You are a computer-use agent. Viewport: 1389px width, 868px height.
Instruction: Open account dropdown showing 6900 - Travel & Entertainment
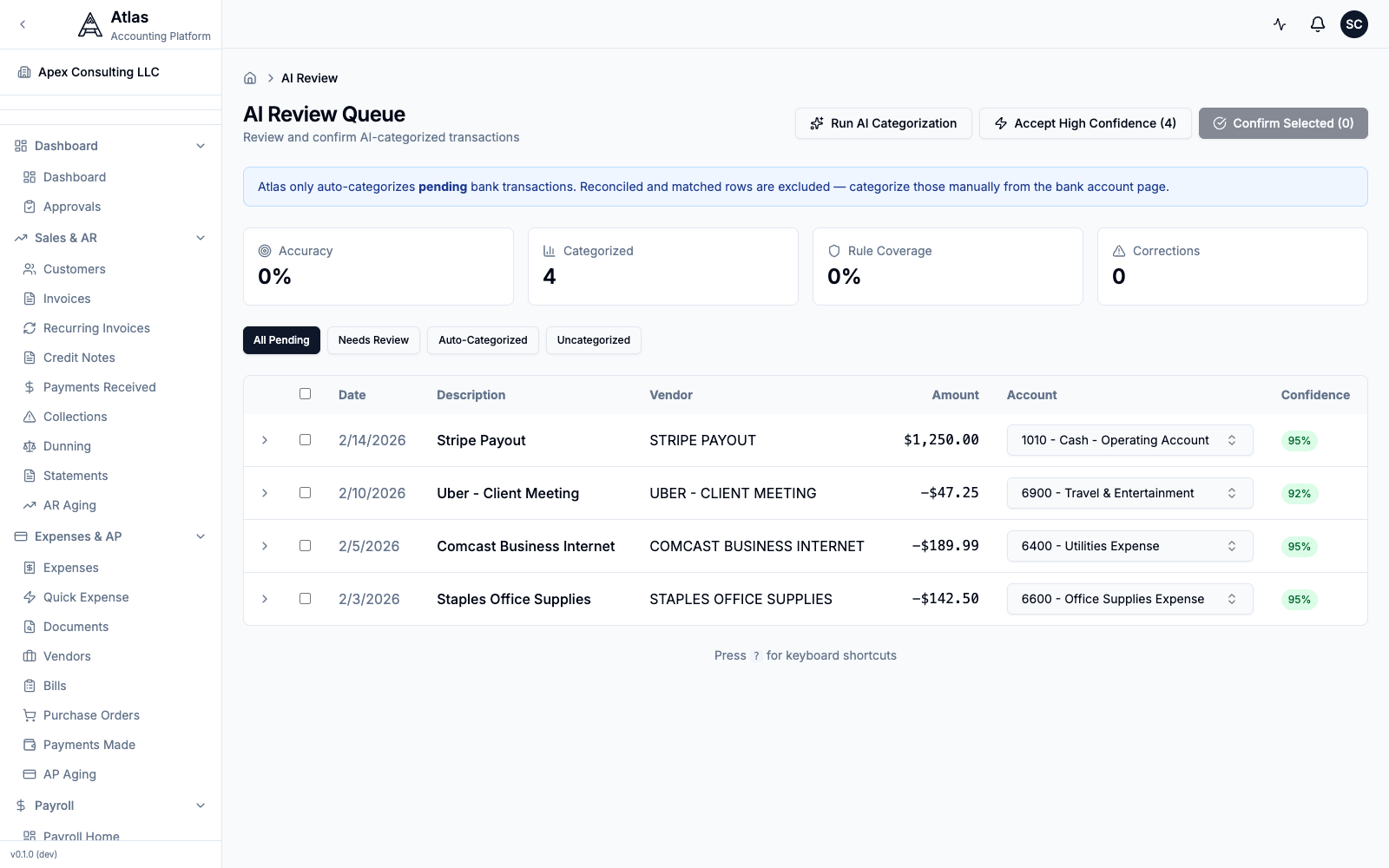[x=1129, y=493]
